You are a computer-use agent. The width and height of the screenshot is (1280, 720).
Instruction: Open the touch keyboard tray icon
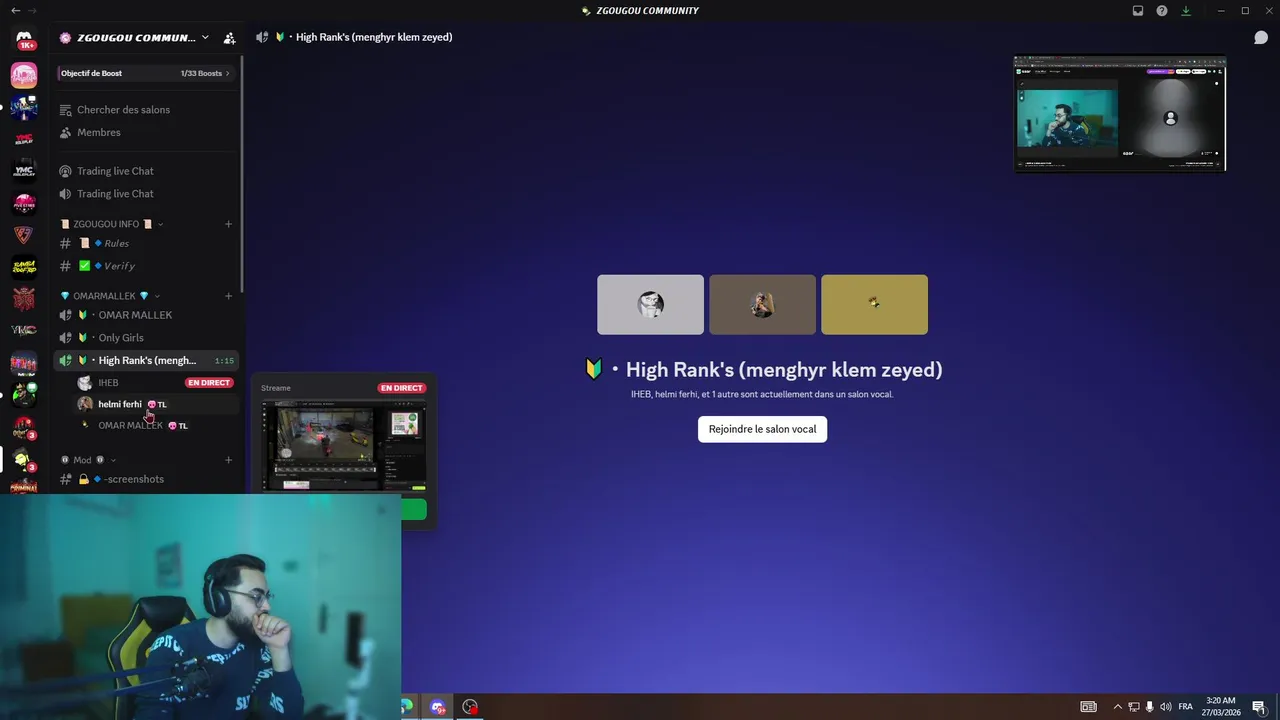point(1089,707)
